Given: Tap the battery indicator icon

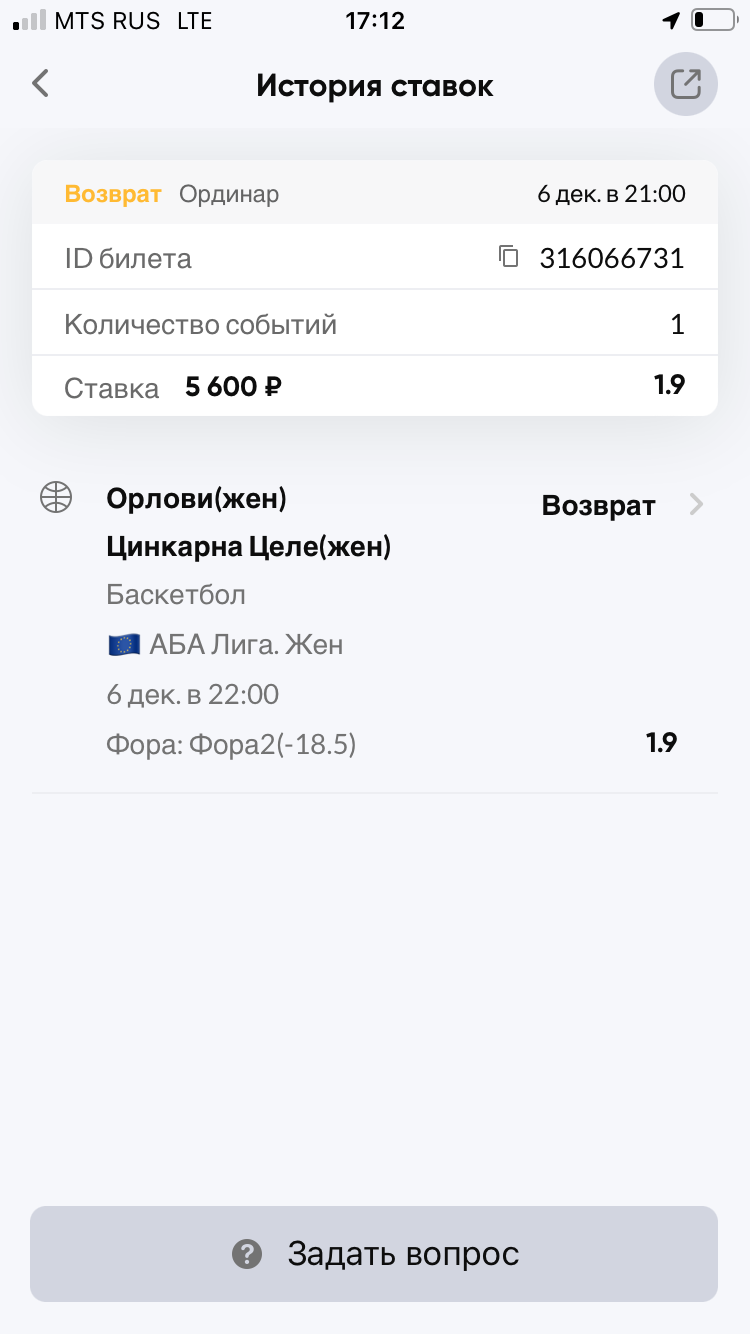Looking at the screenshot, I should [x=711, y=21].
